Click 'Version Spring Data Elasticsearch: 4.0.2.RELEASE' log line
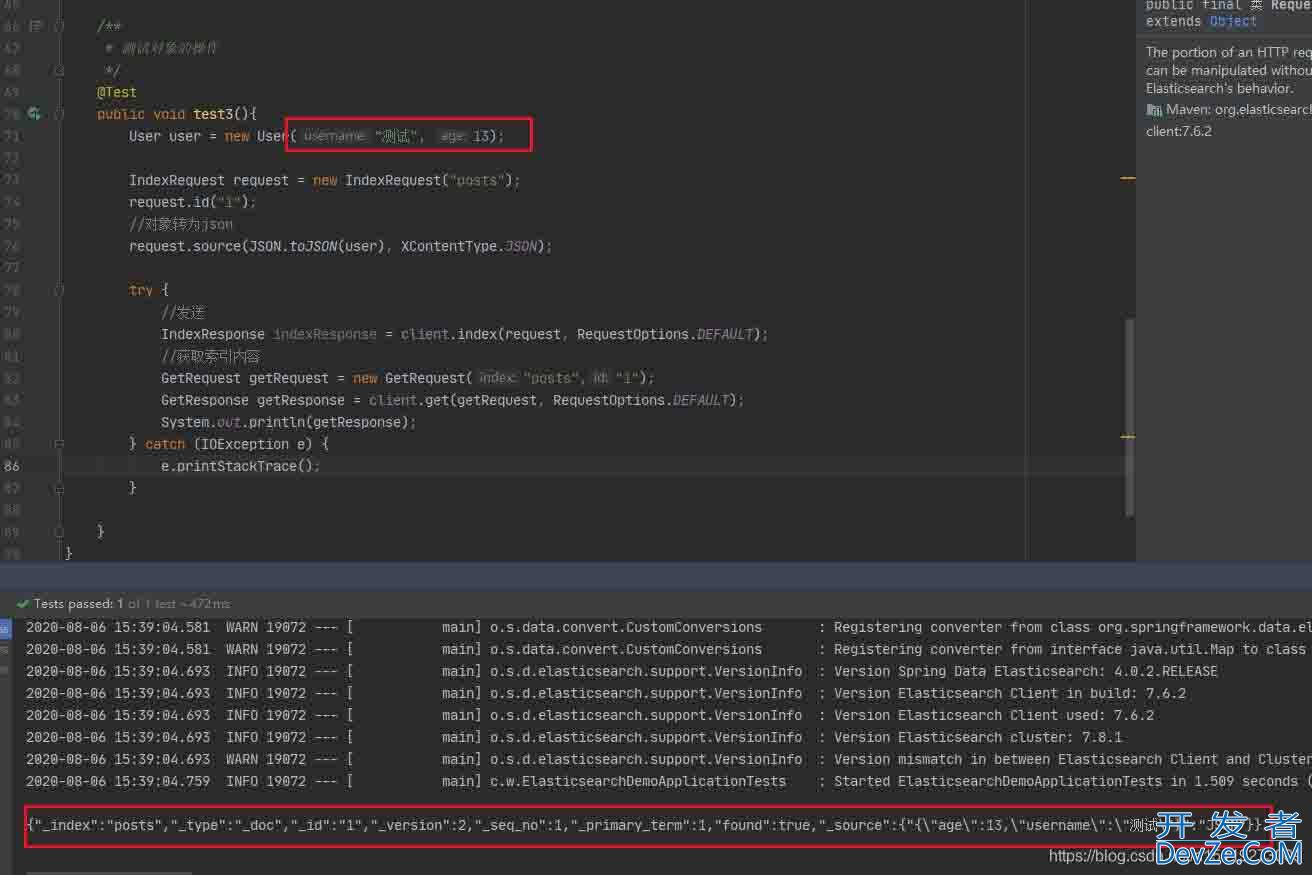The width and height of the screenshot is (1312, 875). coord(1026,671)
